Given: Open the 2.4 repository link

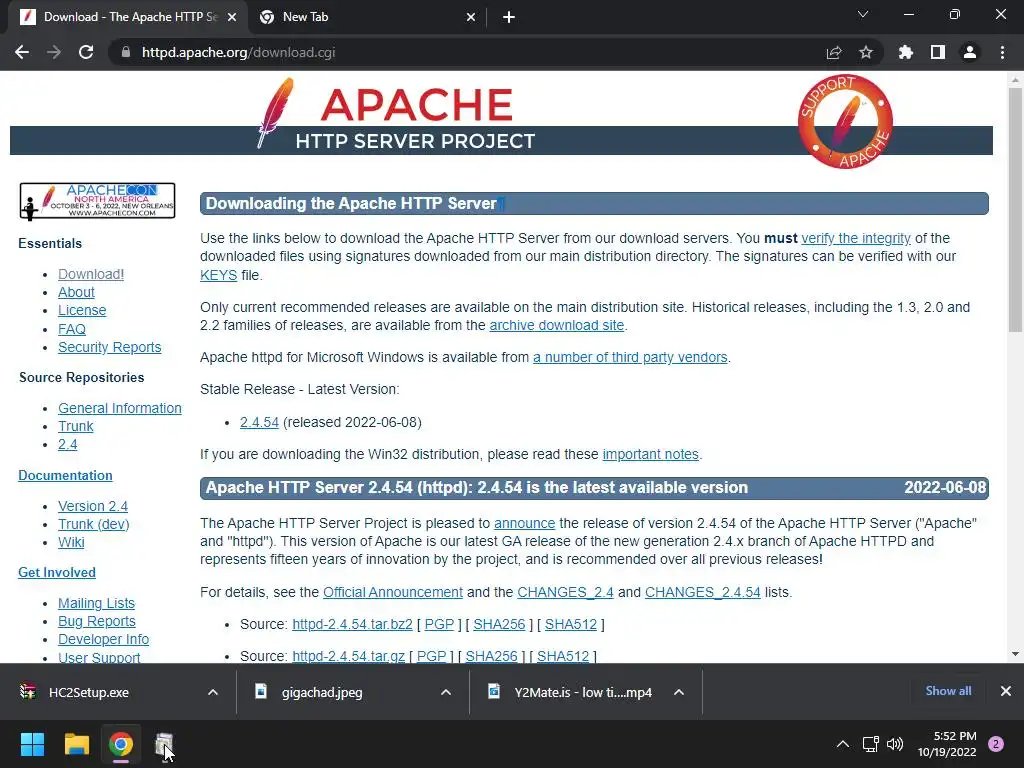Looking at the screenshot, I should [x=67, y=444].
